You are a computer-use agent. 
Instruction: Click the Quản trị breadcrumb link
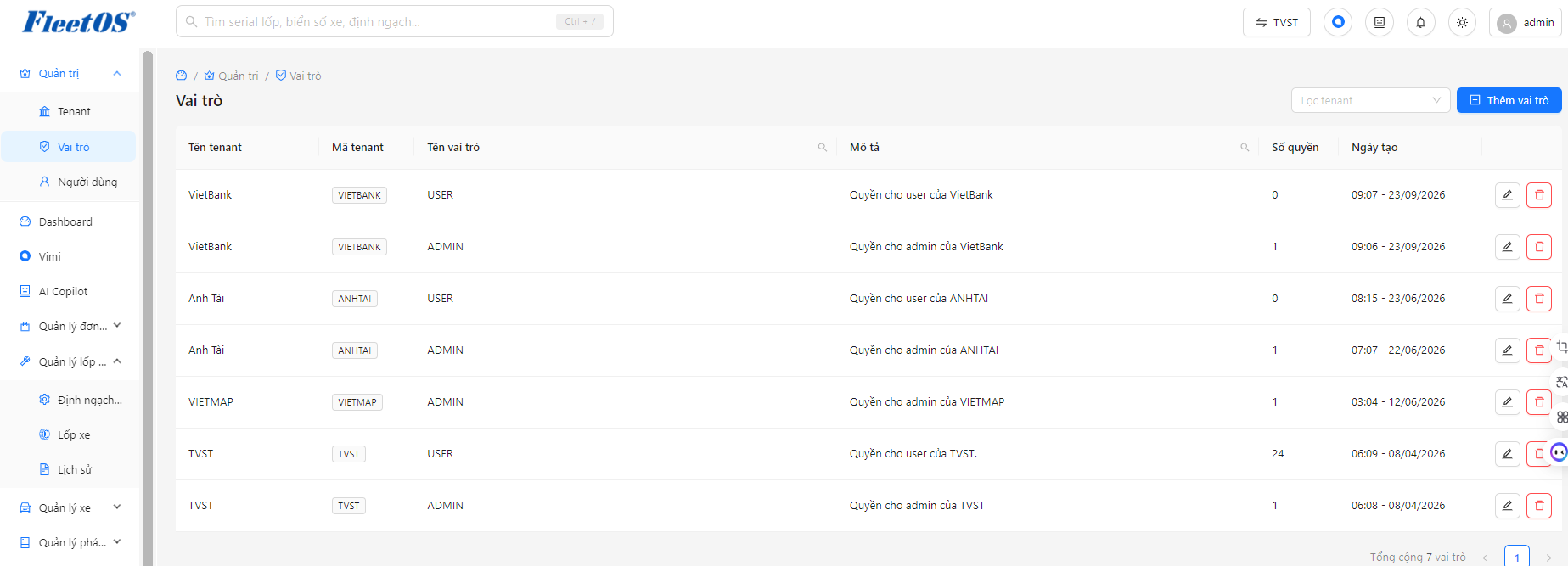coord(231,76)
